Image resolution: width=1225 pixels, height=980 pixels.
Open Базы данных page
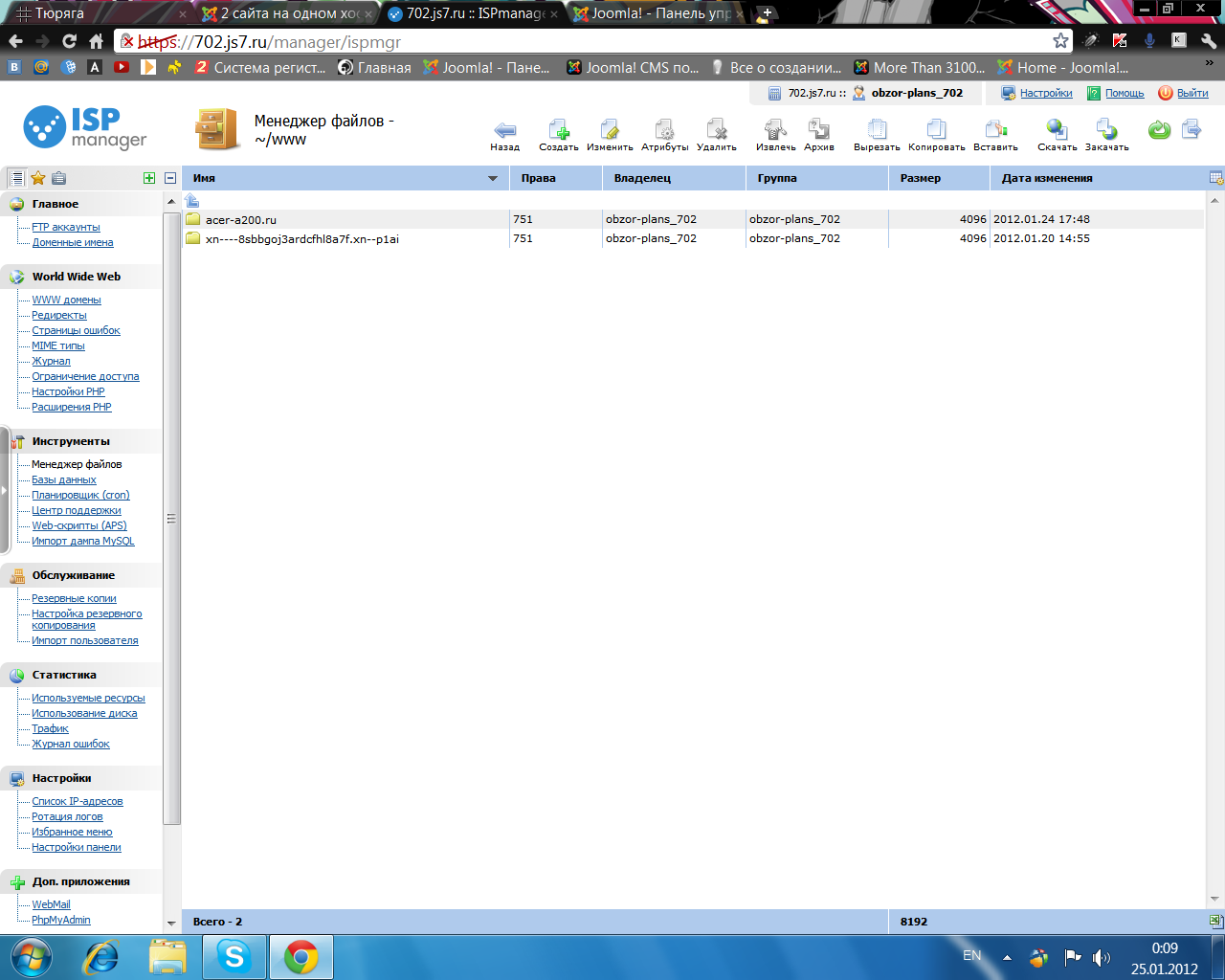[x=64, y=479]
